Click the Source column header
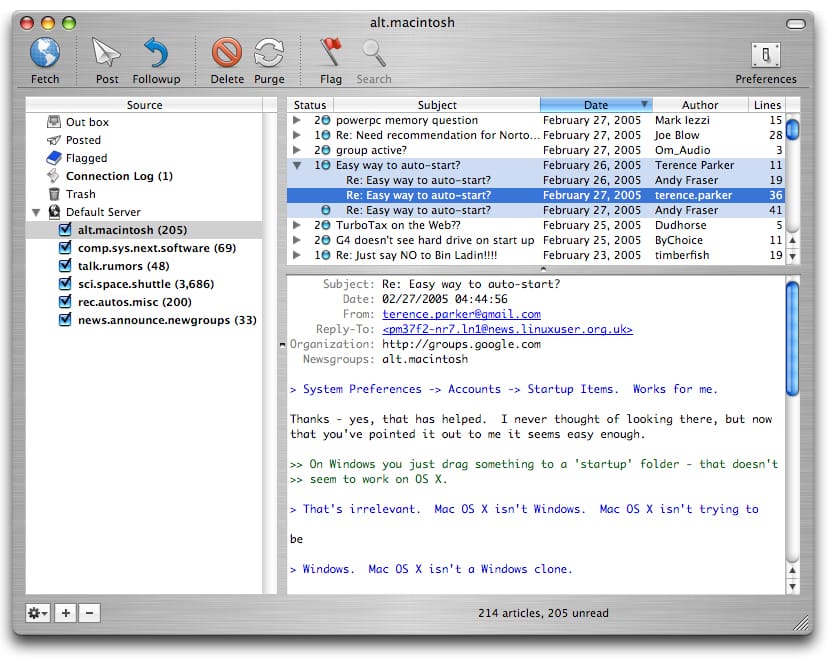The height and width of the screenshot is (659, 829). pyautogui.click(x=144, y=105)
